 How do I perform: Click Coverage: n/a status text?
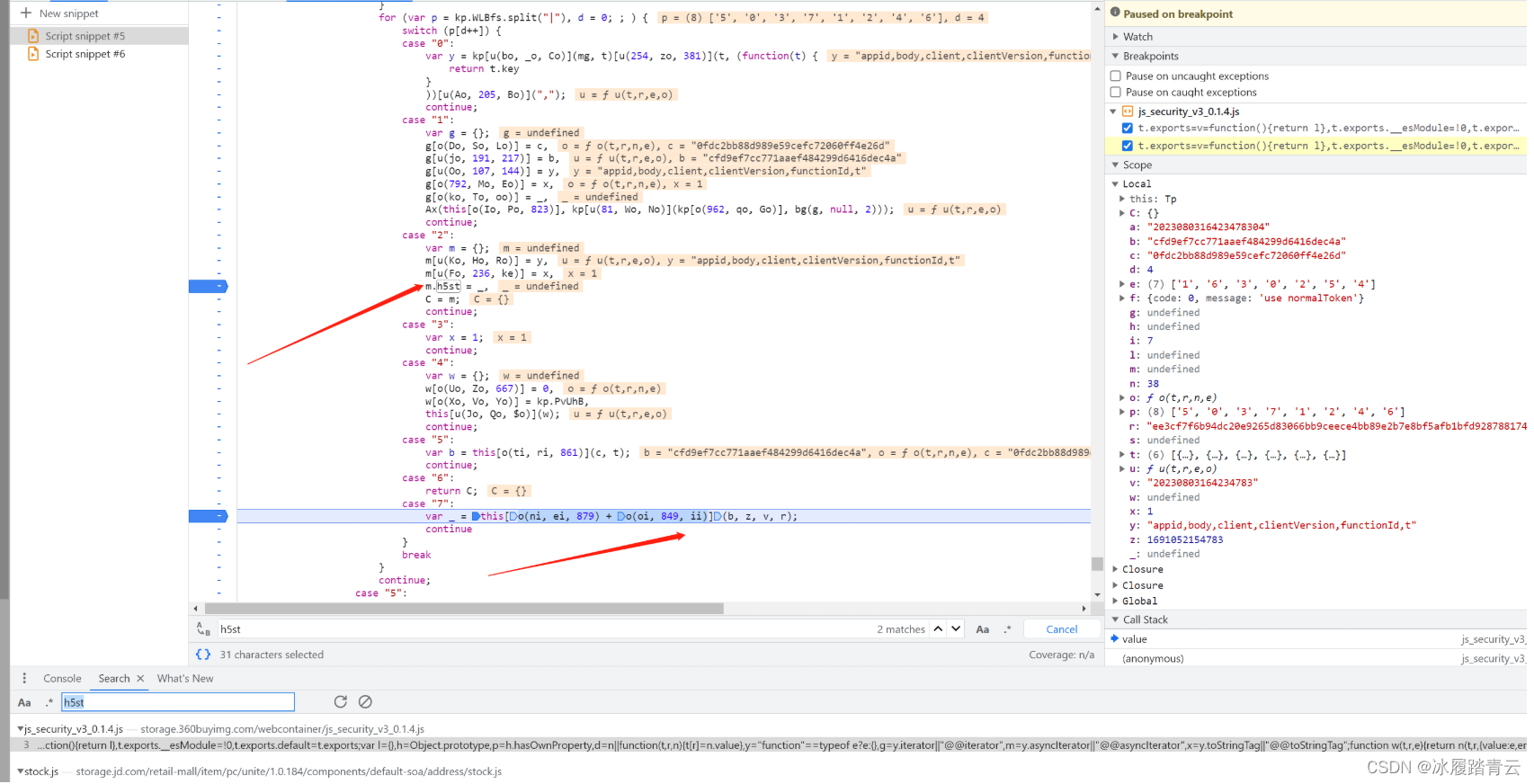point(1061,655)
